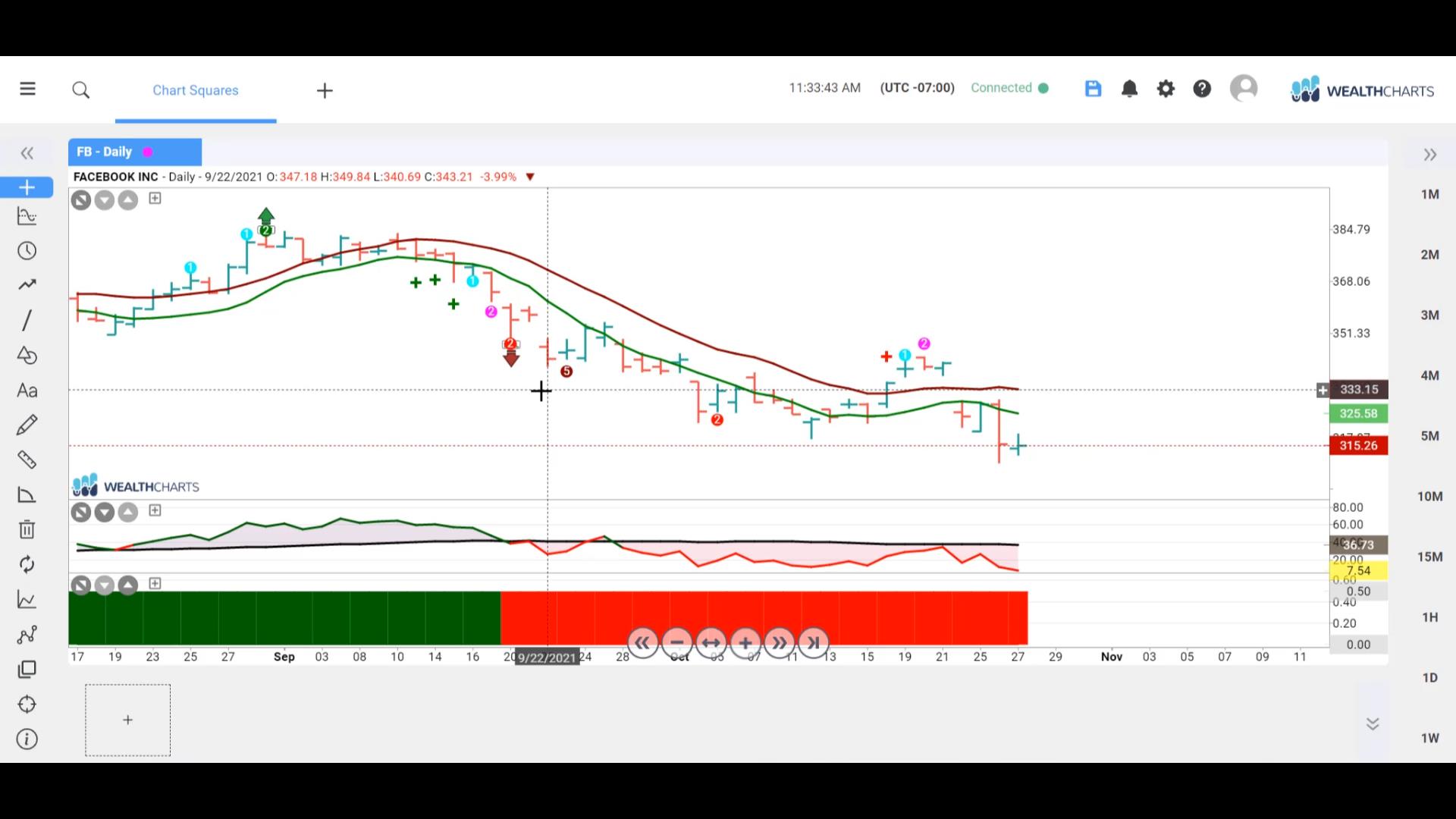
Task: Select the 1H timeframe
Action: click(x=1429, y=617)
